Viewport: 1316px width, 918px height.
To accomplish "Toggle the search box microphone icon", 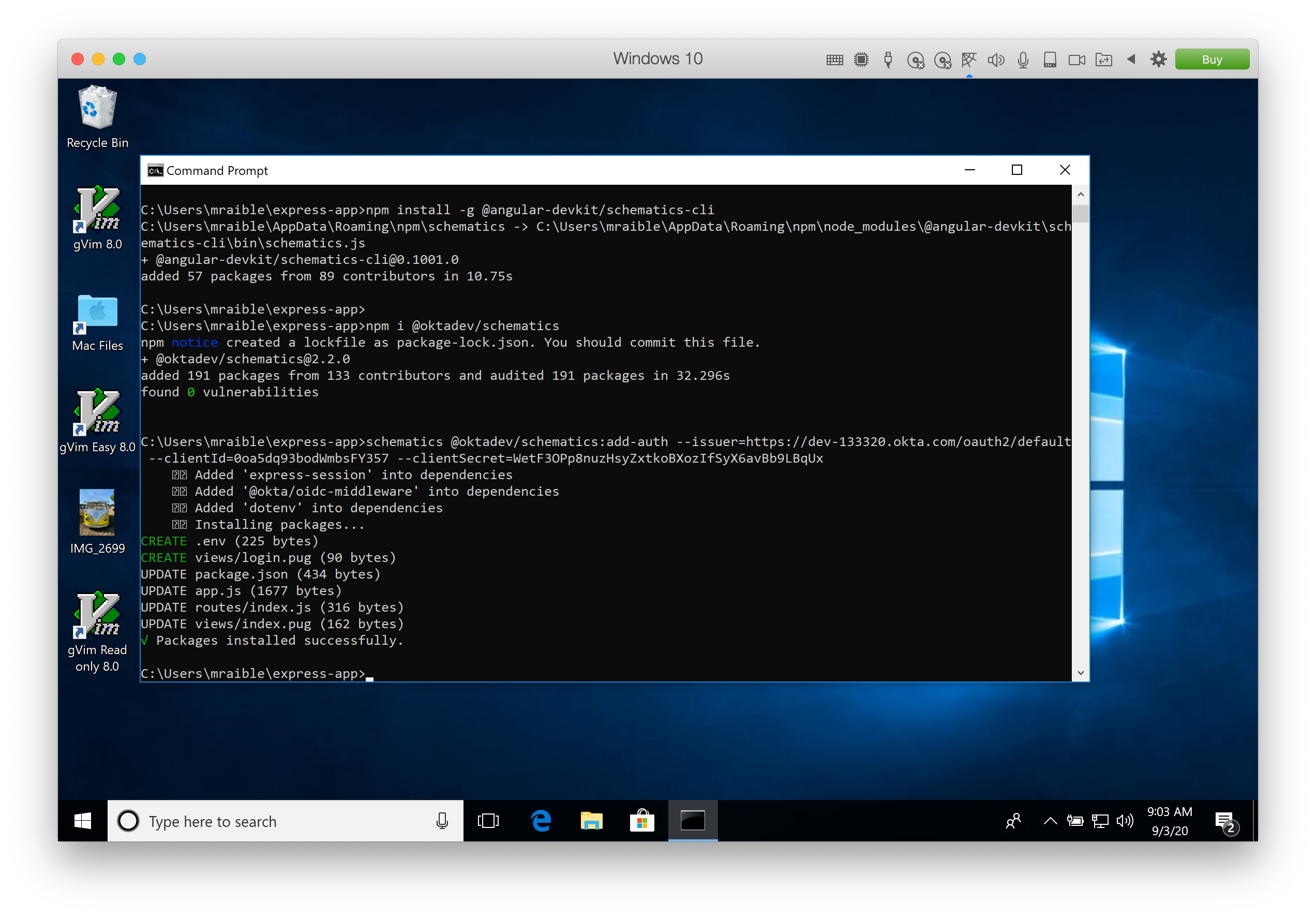I will (x=442, y=821).
